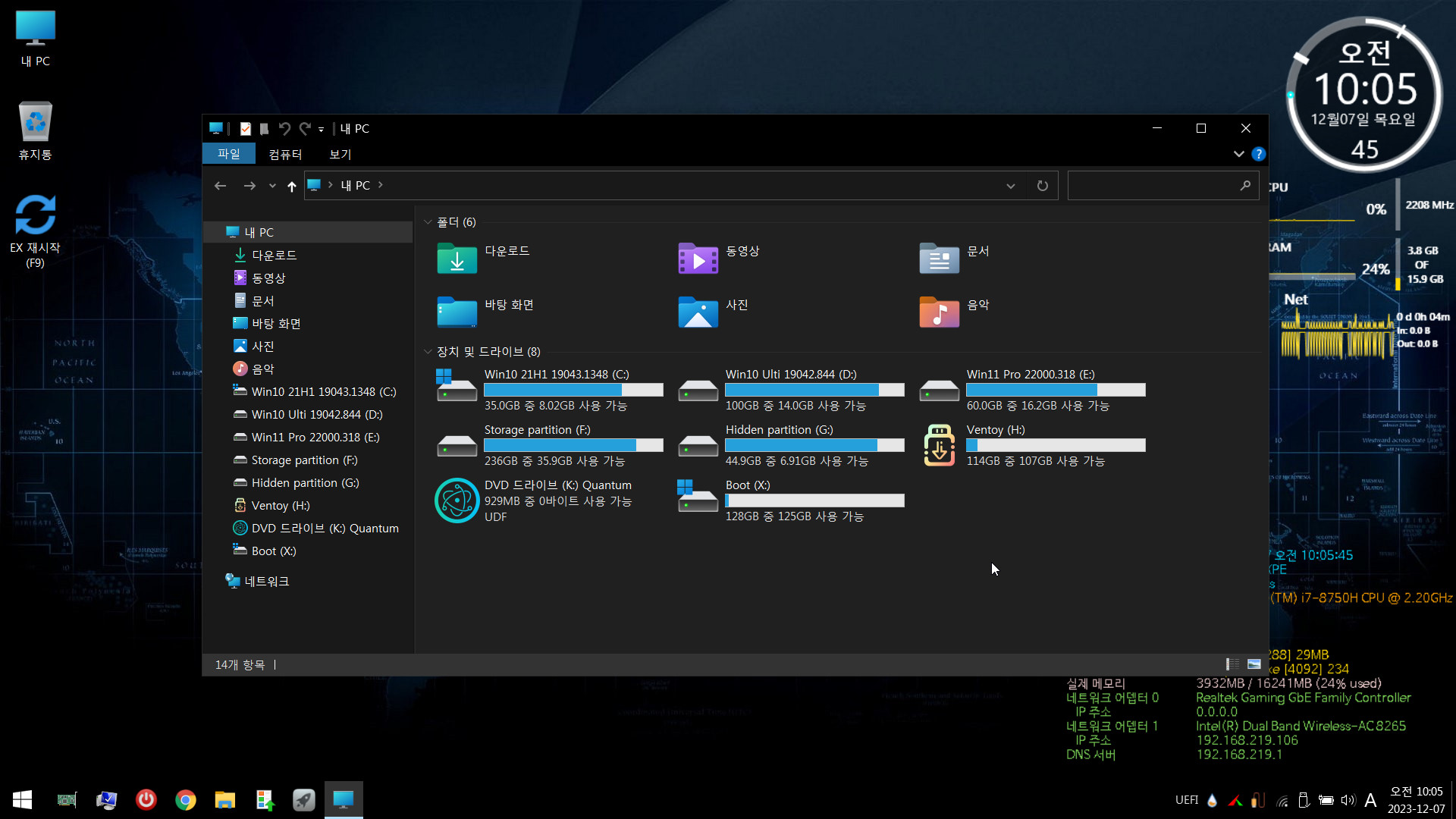1456x819 pixels.
Task: Open the Desktop (바탕 화면) folder icon
Action: tap(457, 312)
